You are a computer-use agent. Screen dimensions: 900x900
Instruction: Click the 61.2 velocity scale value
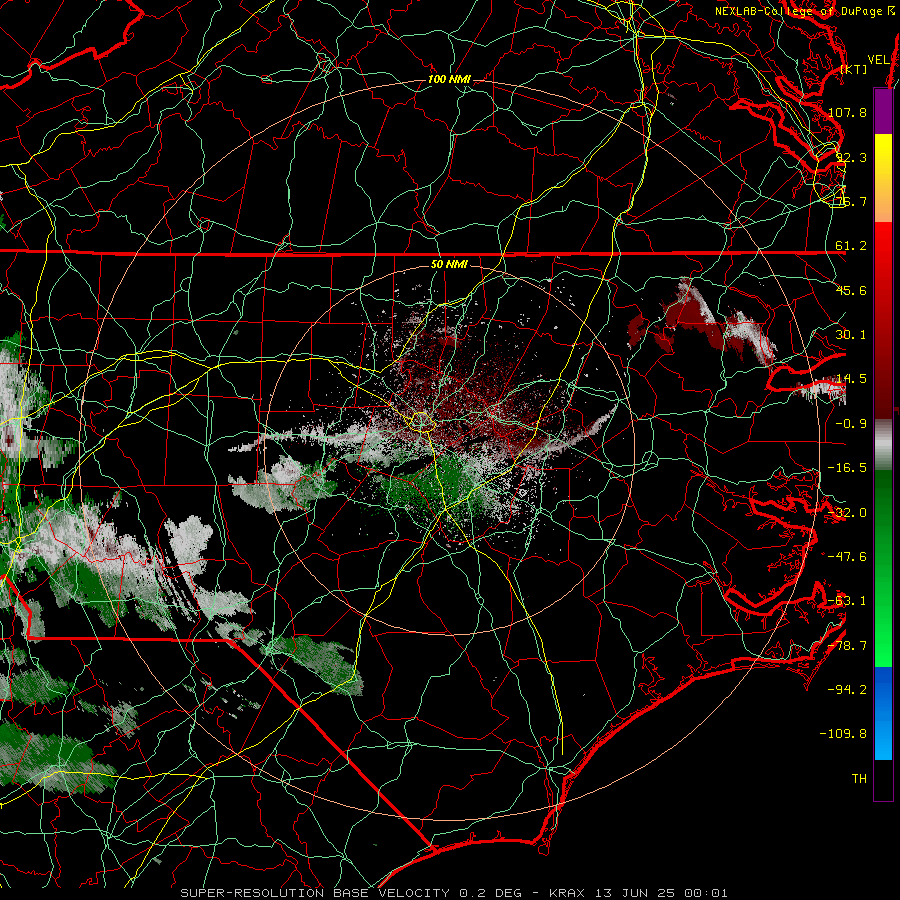pyautogui.click(x=851, y=246)
